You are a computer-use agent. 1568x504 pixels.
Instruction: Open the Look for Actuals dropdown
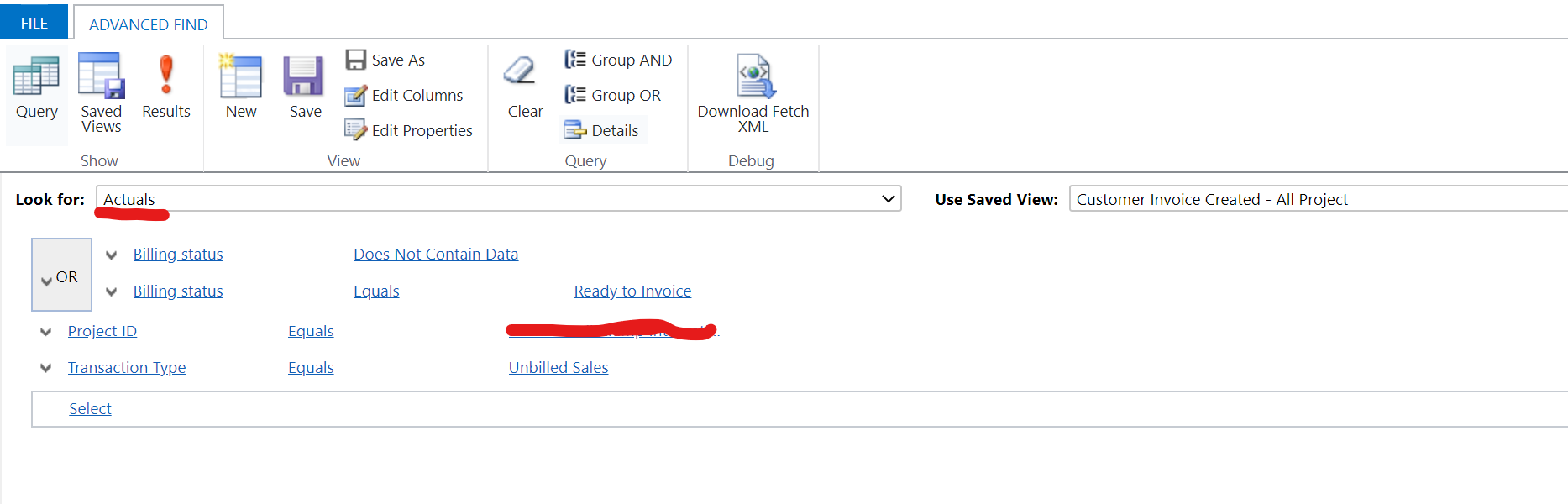tap(499, 199)
